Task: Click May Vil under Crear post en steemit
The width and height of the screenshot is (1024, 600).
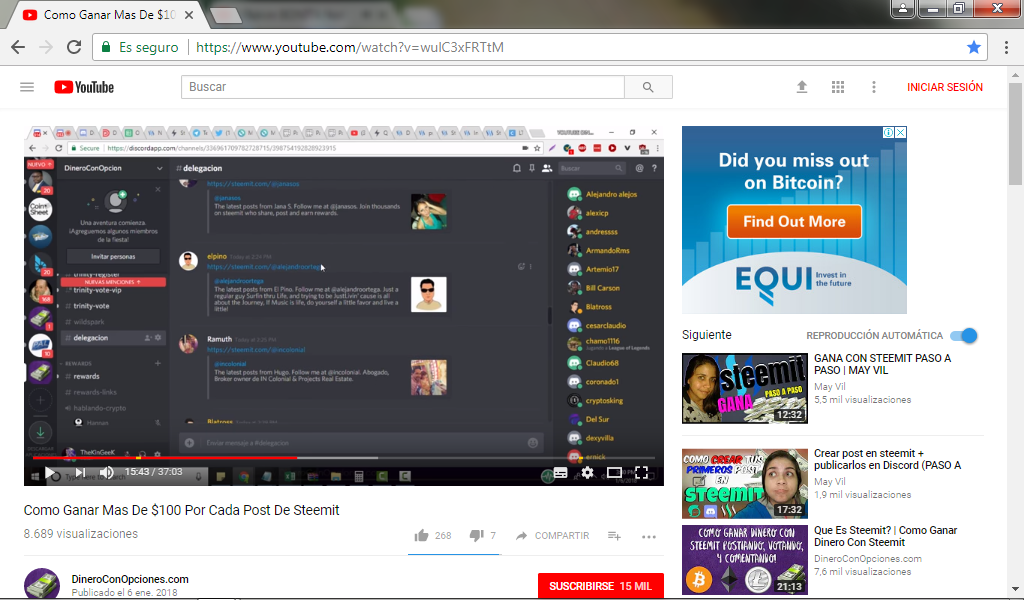Action: (x=829, y=482)
